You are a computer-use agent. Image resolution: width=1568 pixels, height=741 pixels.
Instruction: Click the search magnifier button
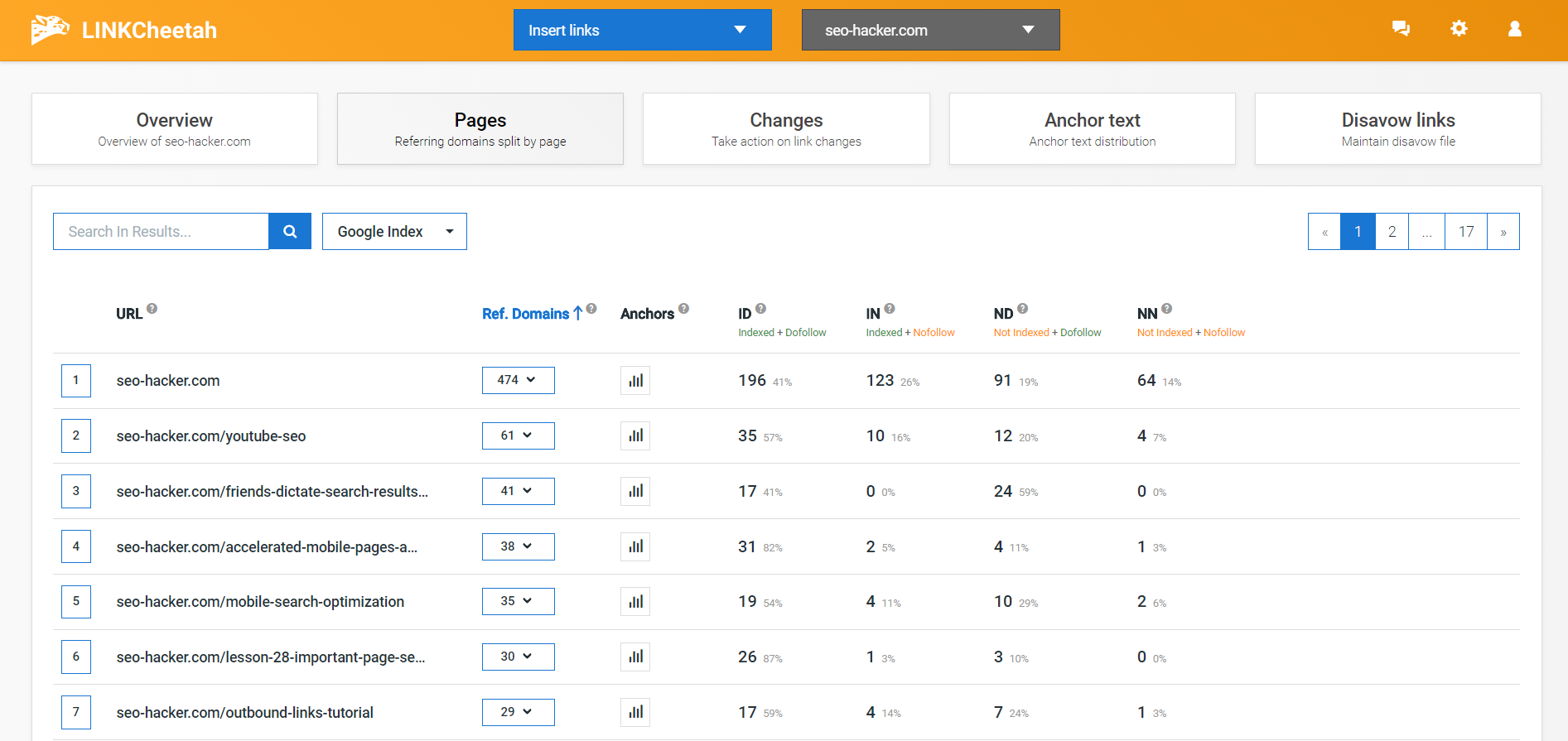pos(290,232)
